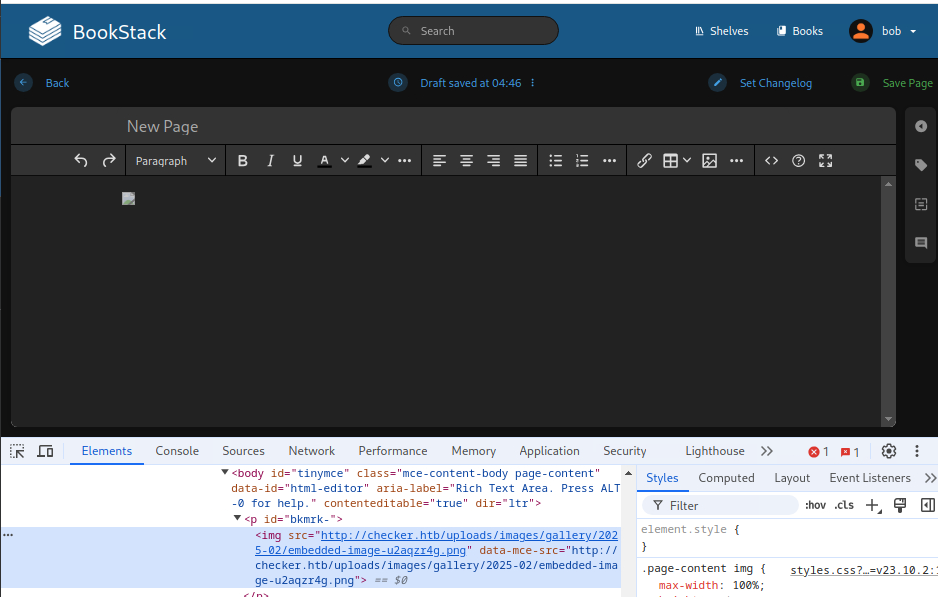Open the Paragraph format dropdown
Viewport: 938px width, 597px height.
click(x=175, y=160)
